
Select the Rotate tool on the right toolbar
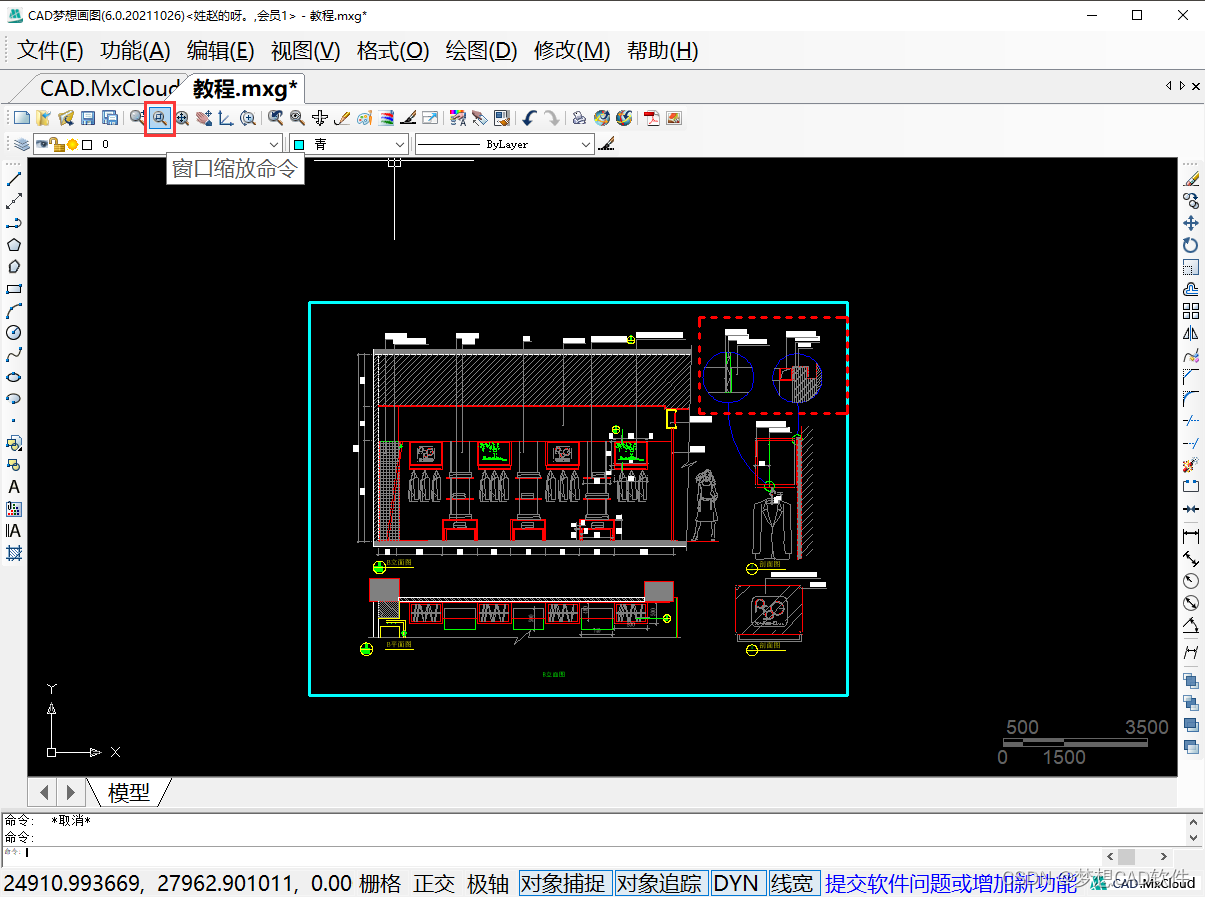click(x=1190, y=243)
